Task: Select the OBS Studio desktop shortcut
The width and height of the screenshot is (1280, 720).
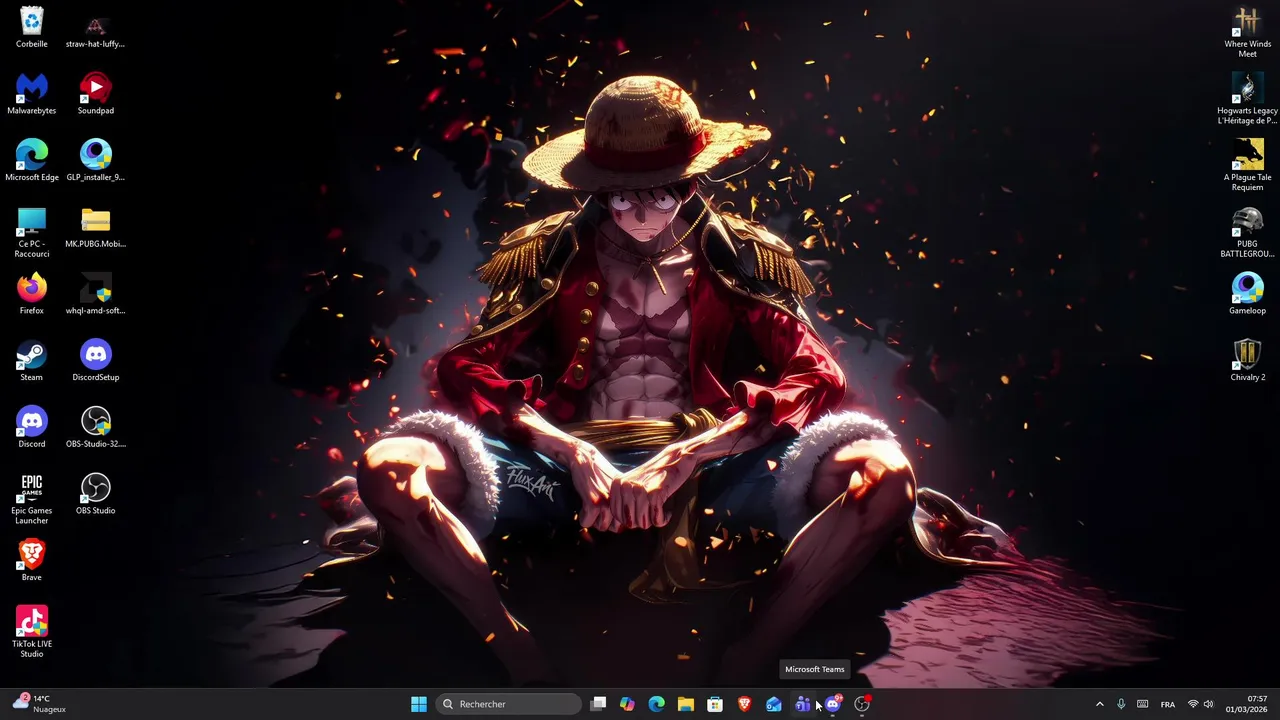Action: point(95,495)
